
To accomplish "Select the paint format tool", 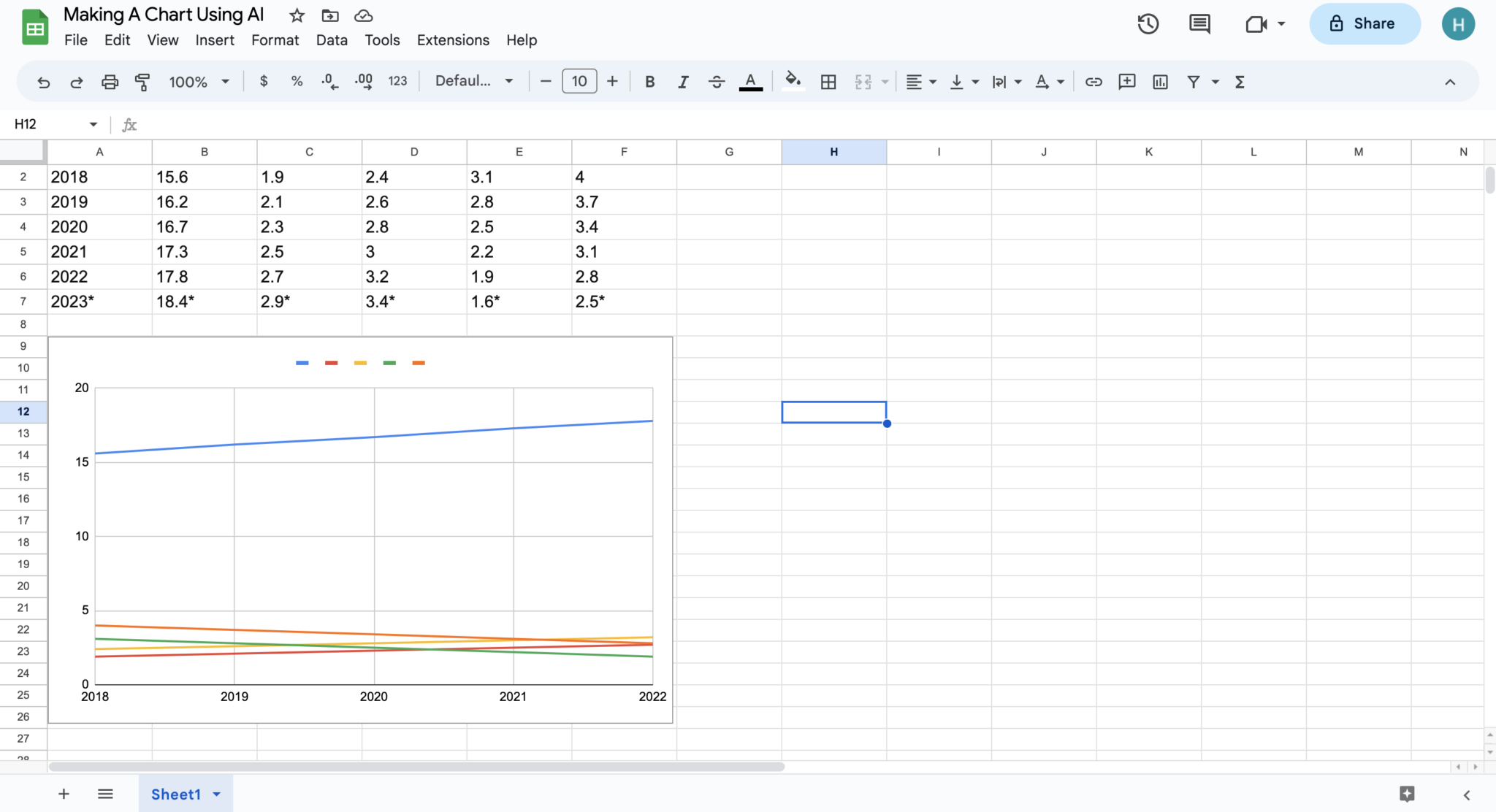I will coord(142,81).
